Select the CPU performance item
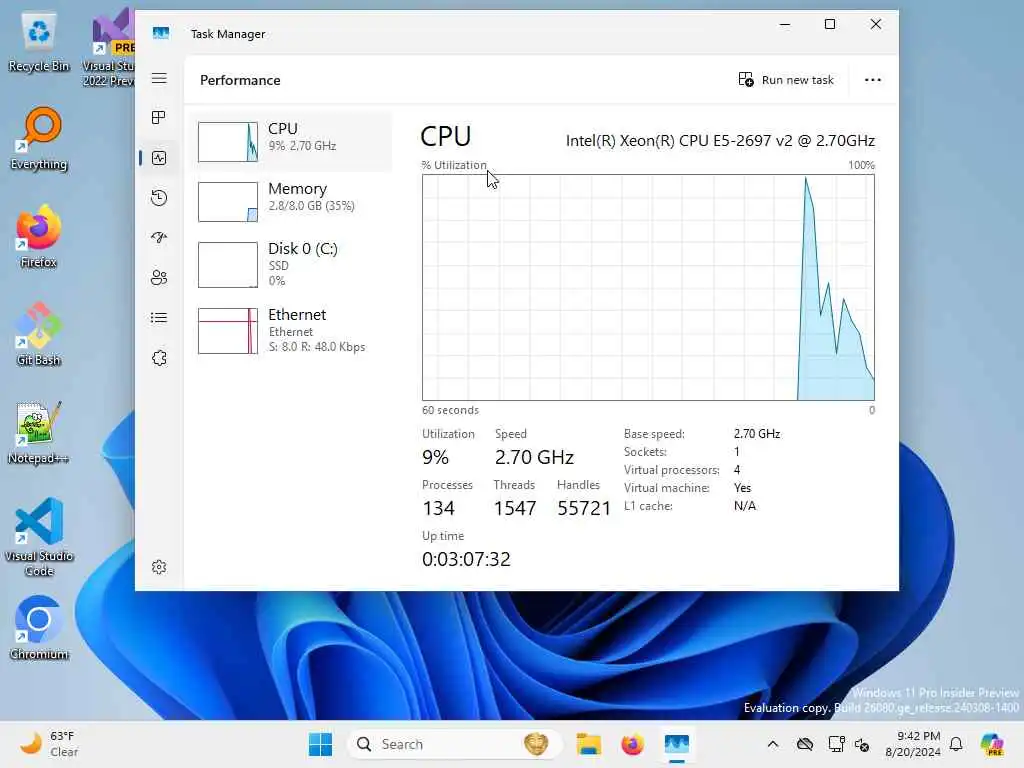Image resolution: width=1024 pixels, height=768 pixels. click(x=291, y=142)
